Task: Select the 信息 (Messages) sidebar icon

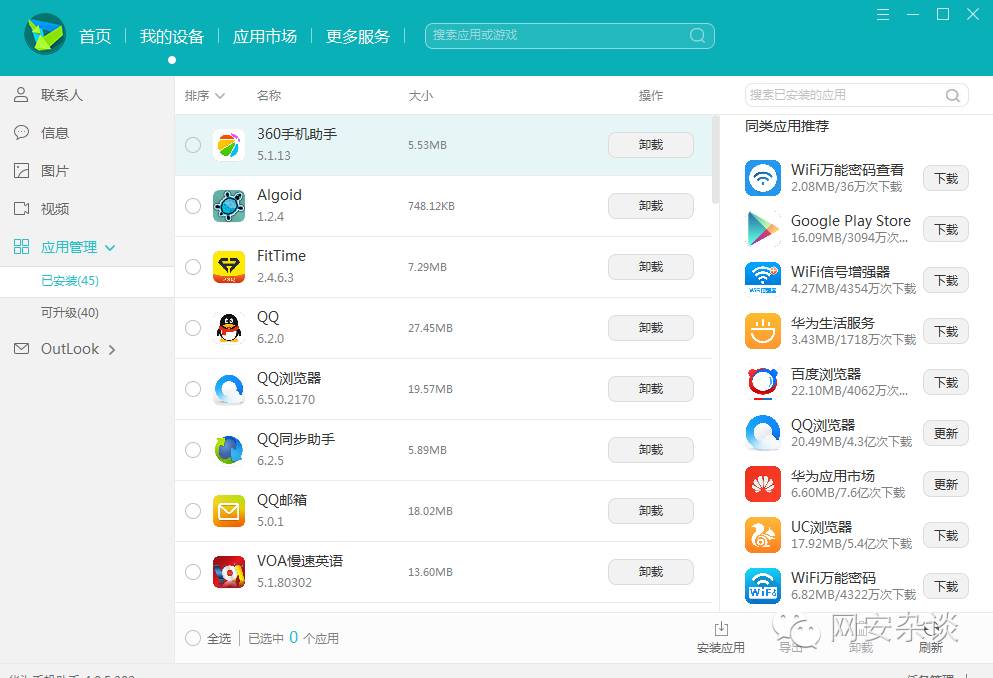Action: 22,133
